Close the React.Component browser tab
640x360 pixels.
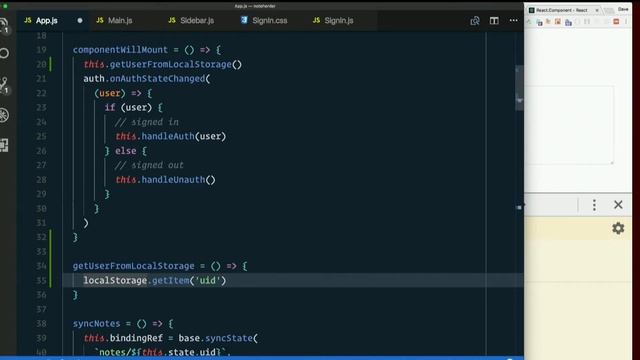pyautogui.click(x=597, y=10)
